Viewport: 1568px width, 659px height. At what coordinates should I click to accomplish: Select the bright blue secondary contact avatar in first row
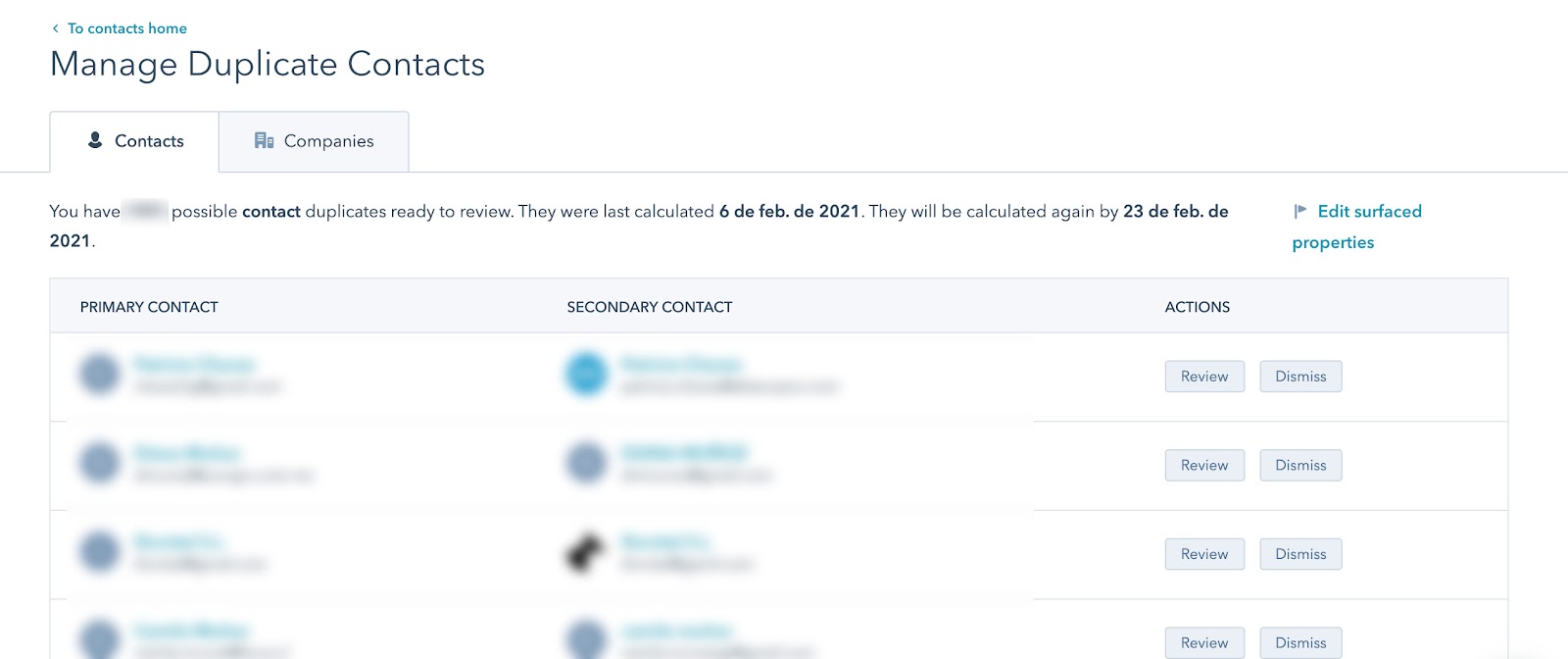(x=587, y=375)
